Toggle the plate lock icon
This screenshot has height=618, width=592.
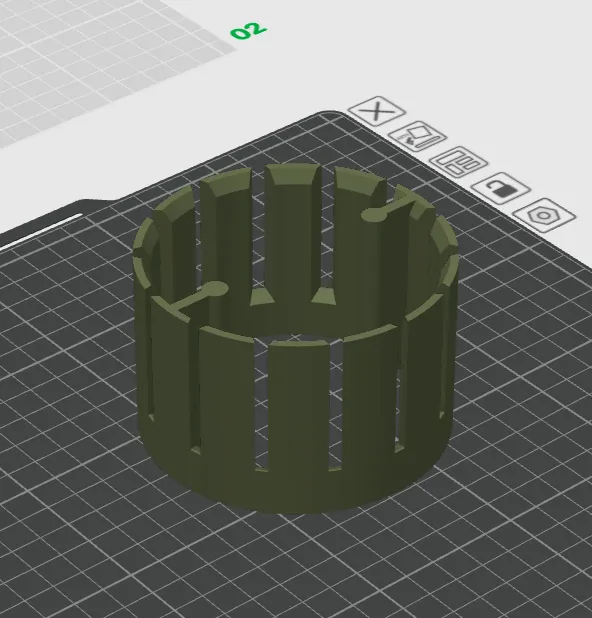[501, 188]
